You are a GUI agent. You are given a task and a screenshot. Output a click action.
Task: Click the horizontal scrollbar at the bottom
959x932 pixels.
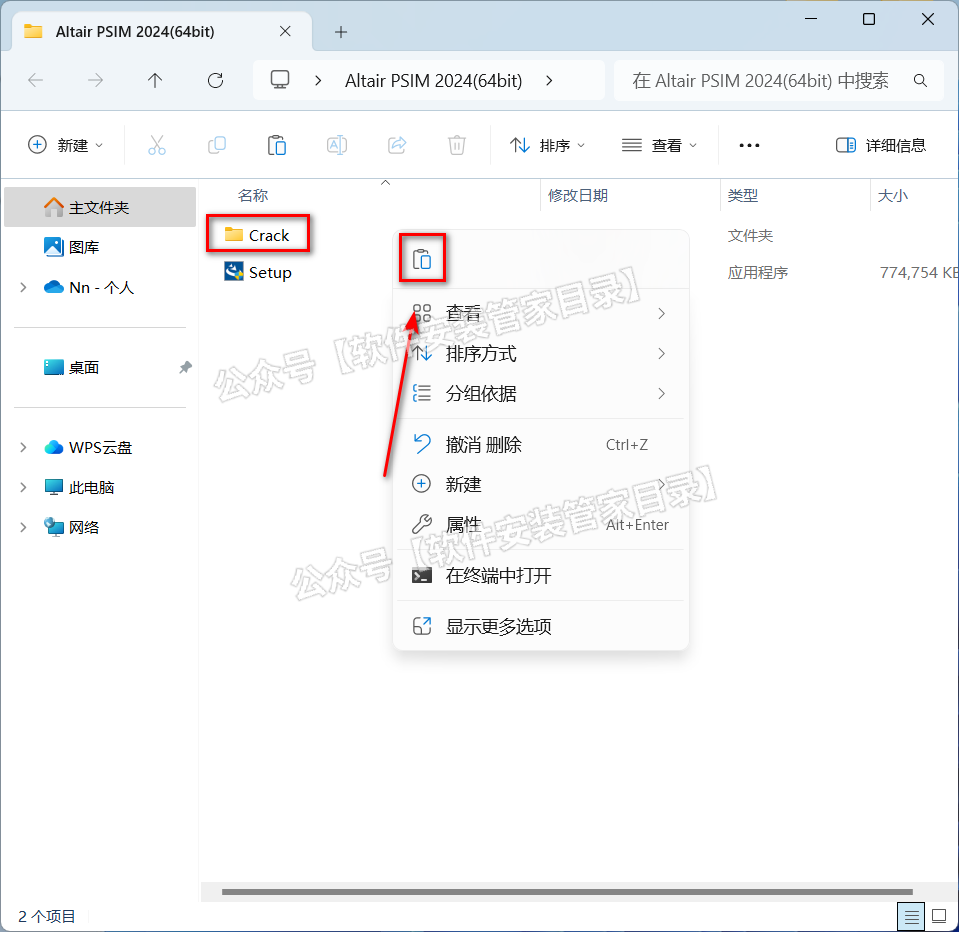567,892
